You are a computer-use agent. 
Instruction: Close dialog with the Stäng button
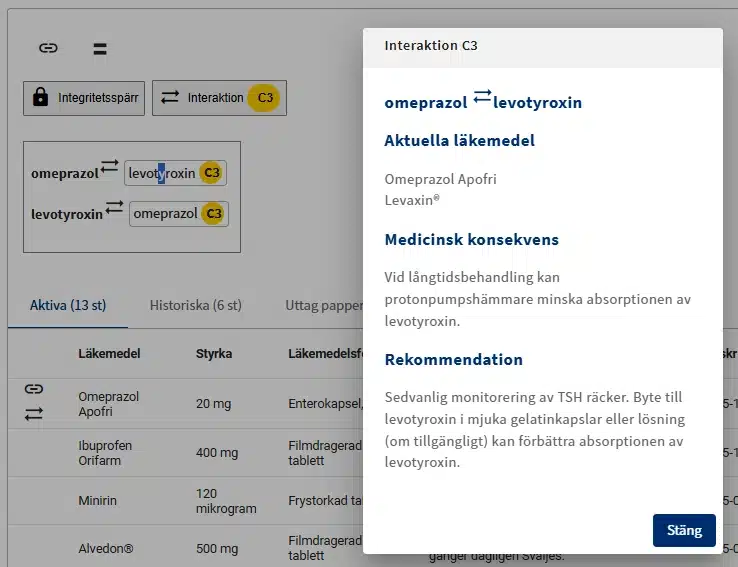click(684, 531)
